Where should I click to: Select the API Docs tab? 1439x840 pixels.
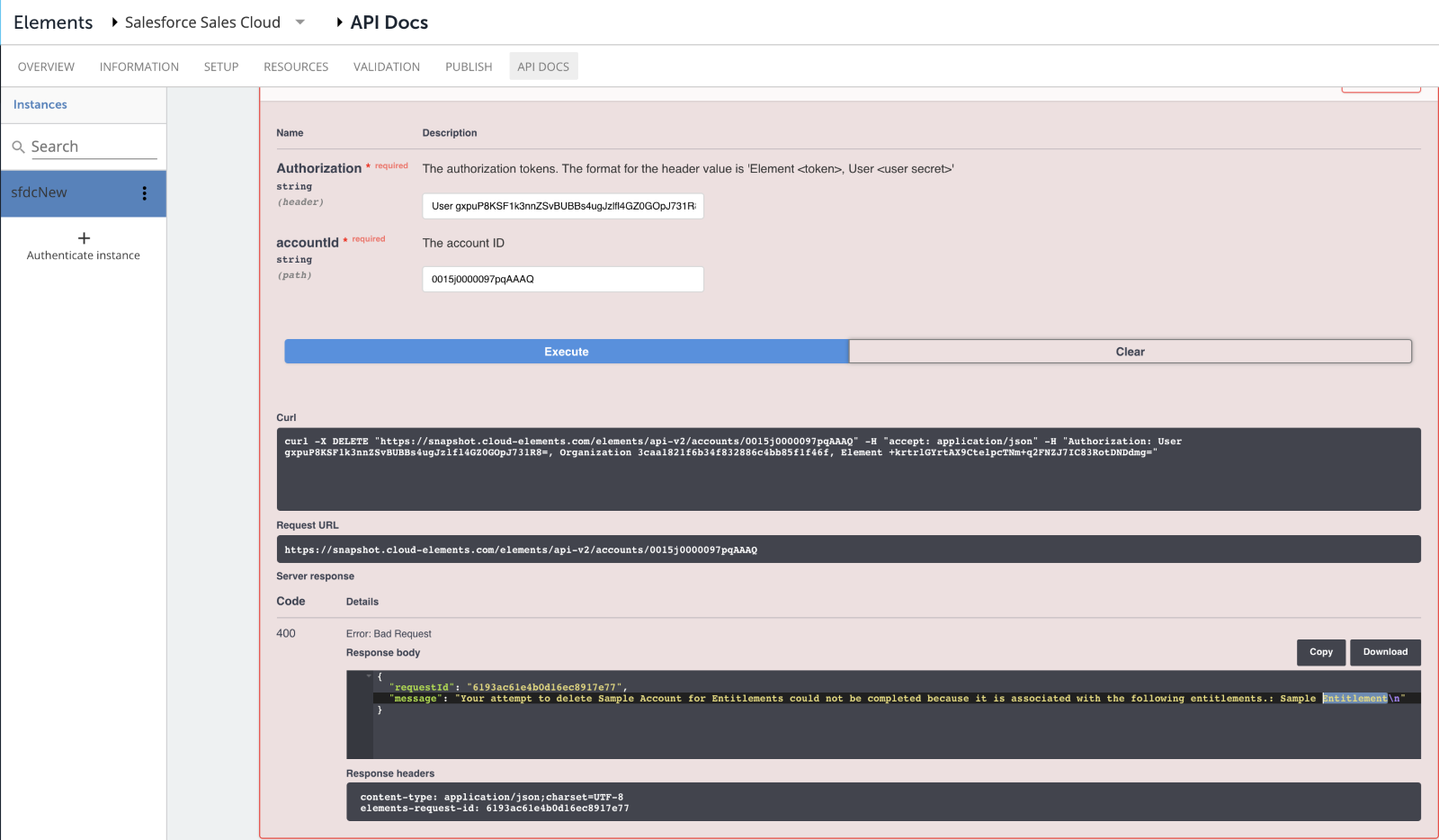pyautogui.click(x=543, y=67)
